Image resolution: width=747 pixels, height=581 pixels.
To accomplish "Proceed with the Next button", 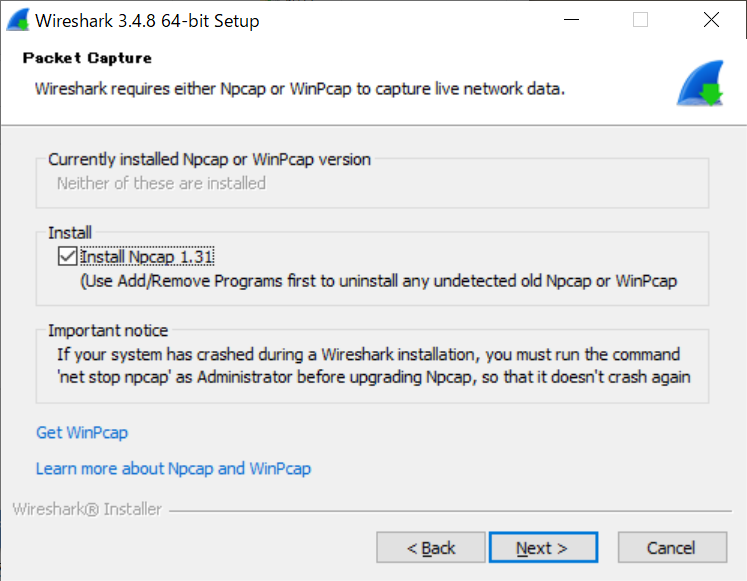I will [x=543, y=548].
